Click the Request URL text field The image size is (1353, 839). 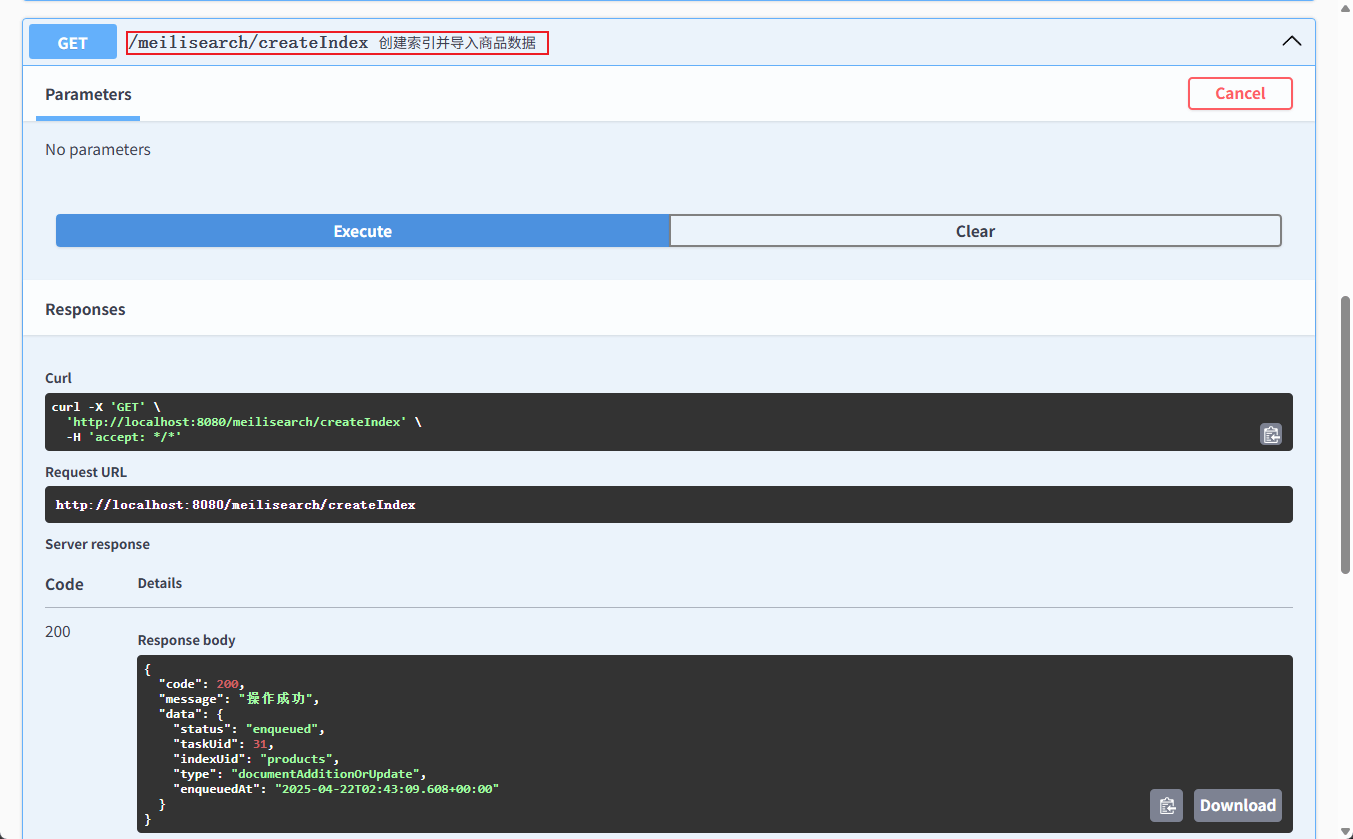(x=668, y=505)
